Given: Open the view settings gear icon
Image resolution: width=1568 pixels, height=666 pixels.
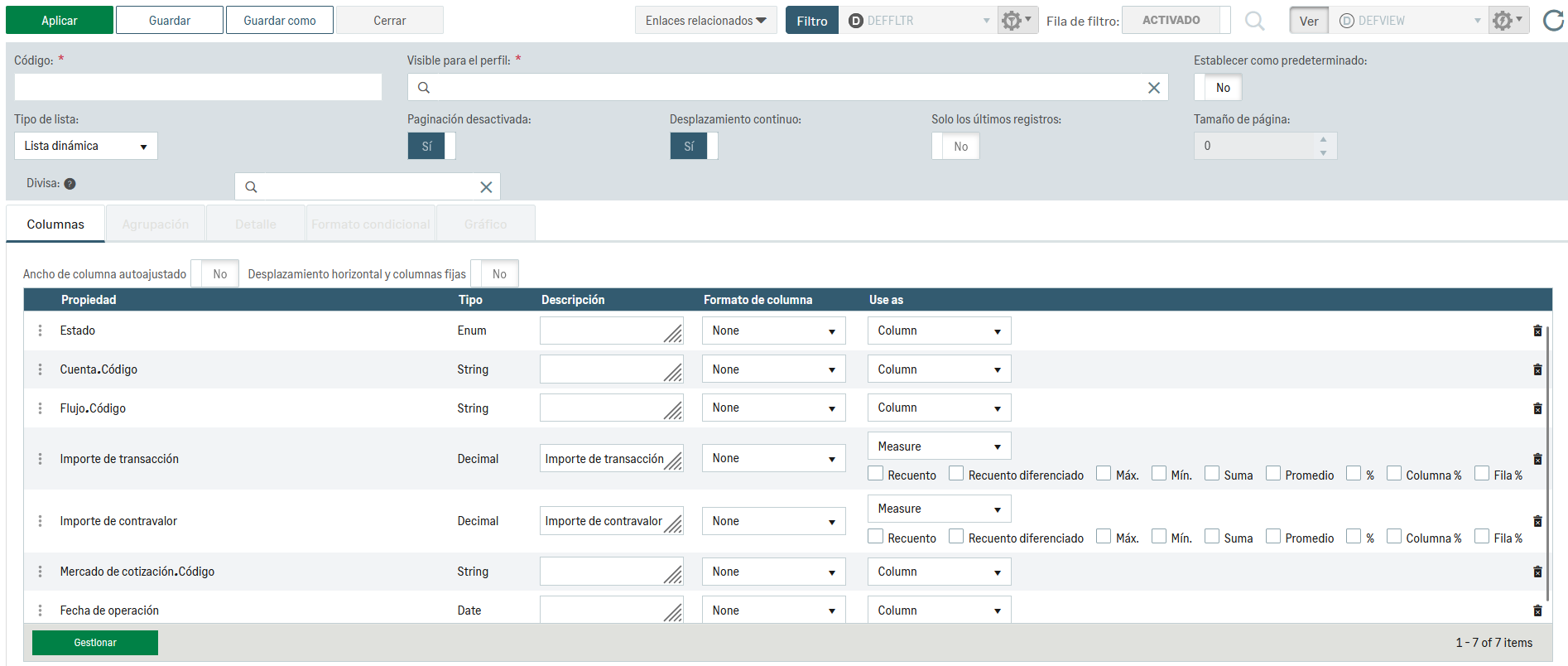Looking at the screenshot, I should click(x=1507, y=21).
